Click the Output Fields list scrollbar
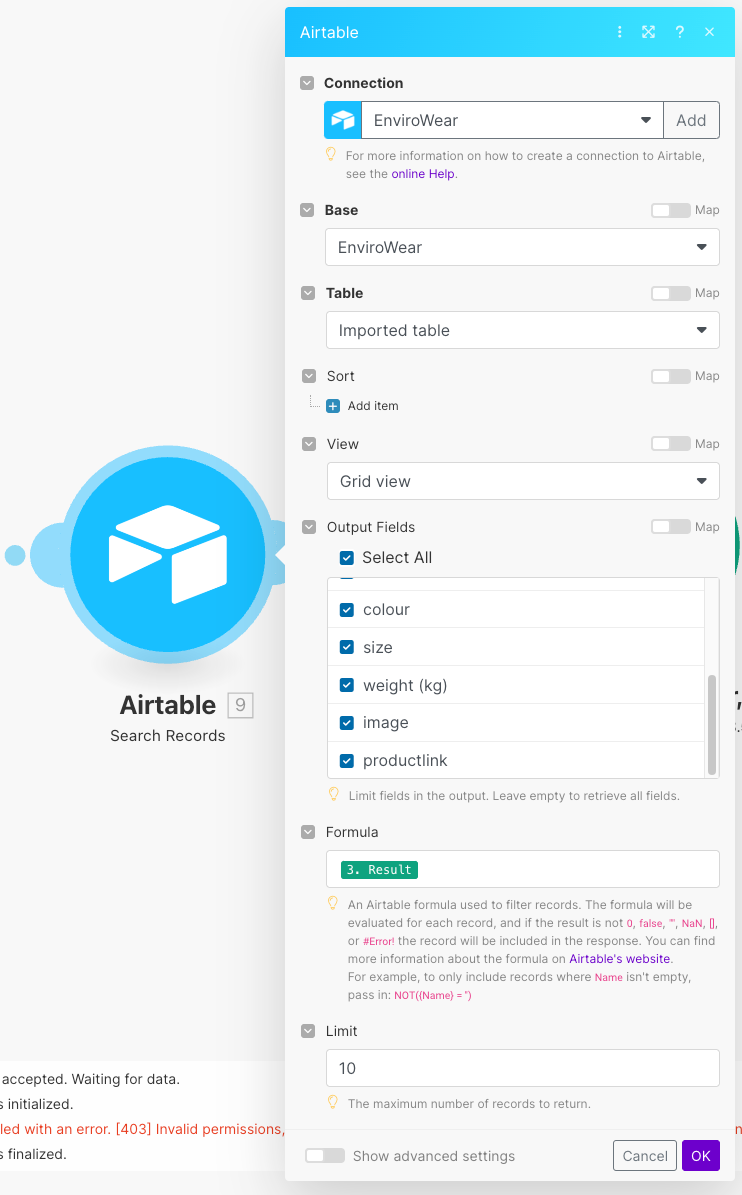 (x=712, y=724)
